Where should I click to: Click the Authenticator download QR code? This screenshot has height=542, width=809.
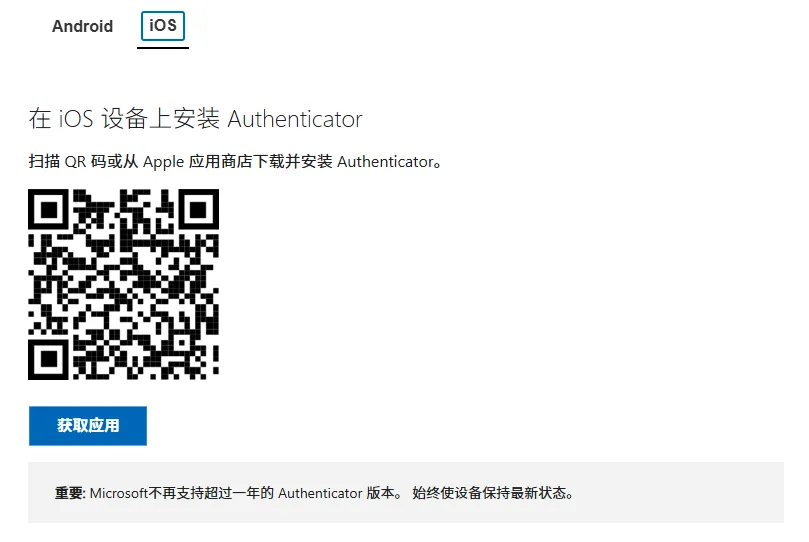[x=123, y=284]
